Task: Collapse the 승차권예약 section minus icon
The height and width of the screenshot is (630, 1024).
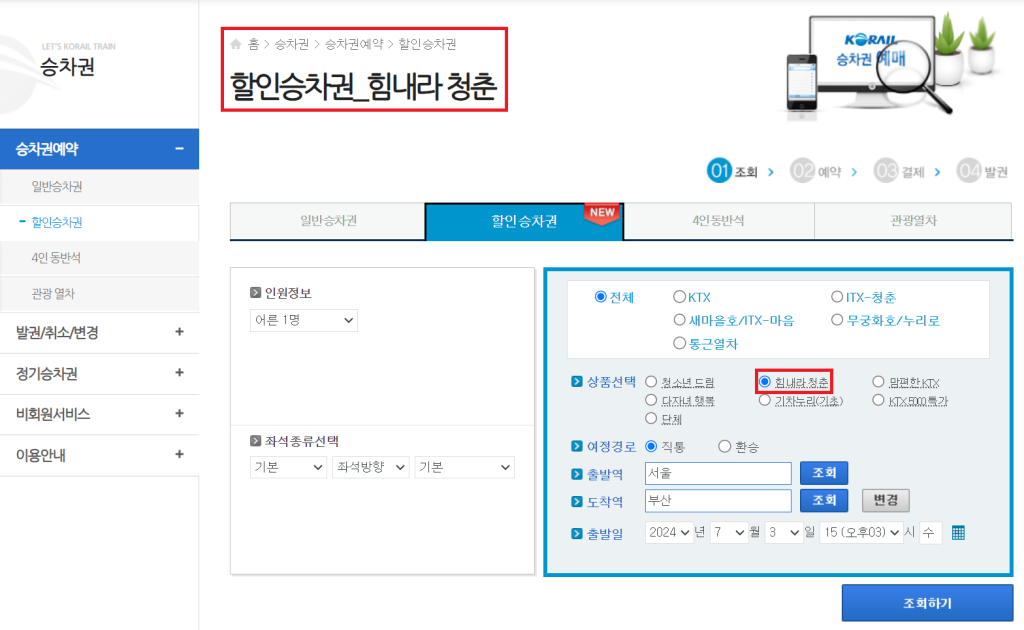Action: (x=179, y=149)
